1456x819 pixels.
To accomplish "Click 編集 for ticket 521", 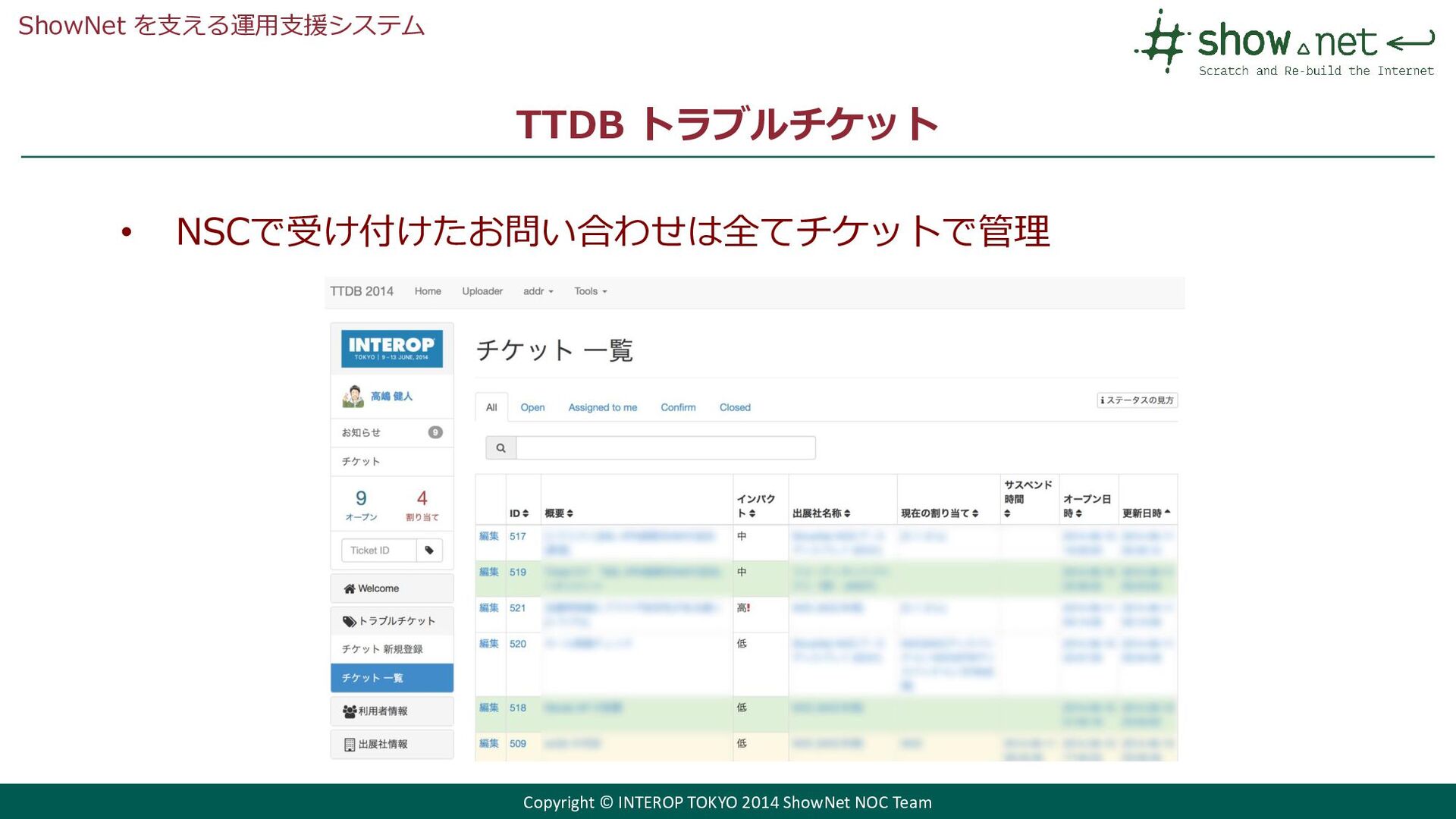I will coord(489,607).
